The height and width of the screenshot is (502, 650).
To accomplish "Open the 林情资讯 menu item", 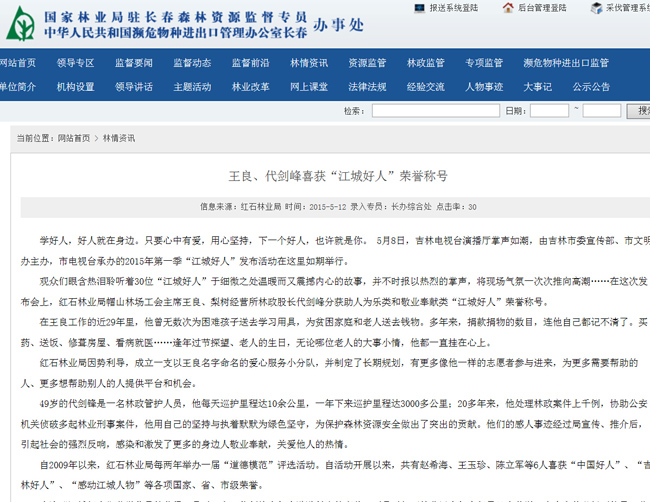I will pos(309,62).
